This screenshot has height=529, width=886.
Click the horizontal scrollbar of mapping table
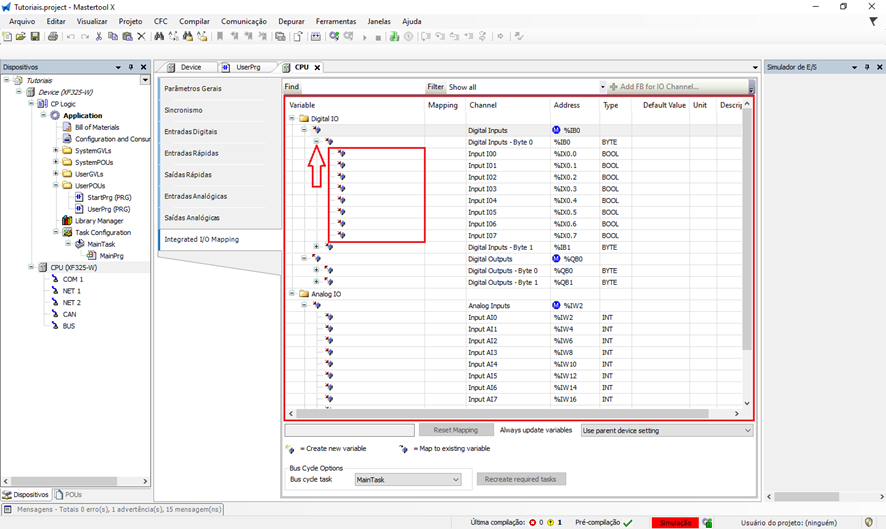(500, 413)
